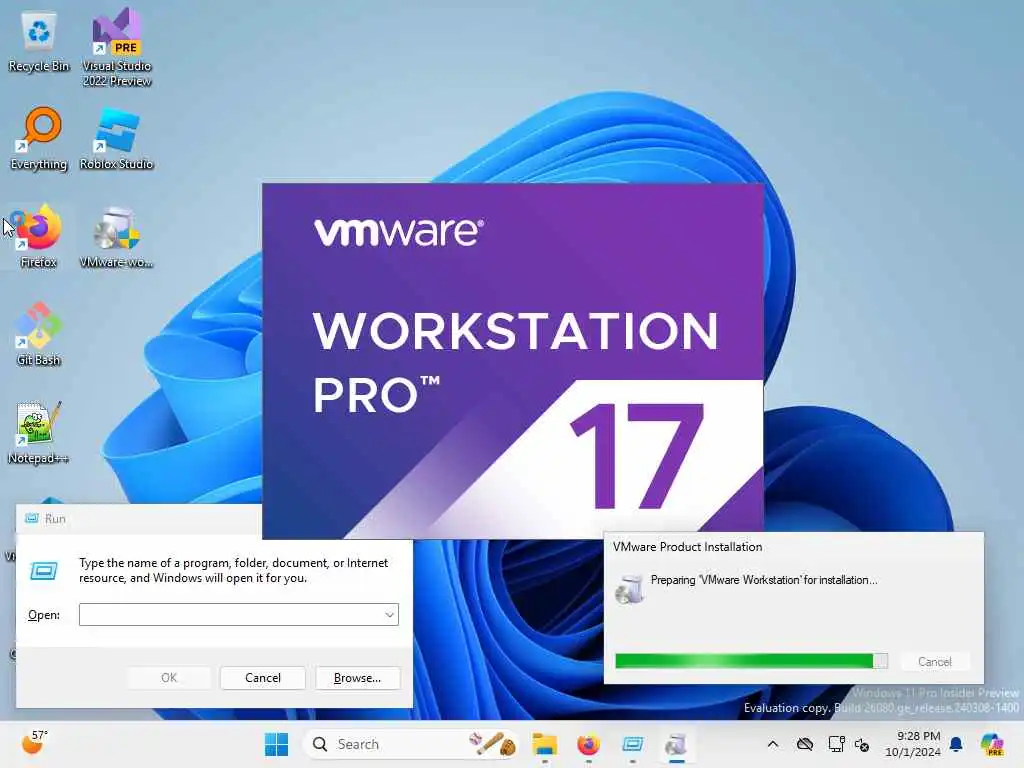The height and width of the screenshot is (768, 1024).
Task: Open the weather widget showing 57°
Action: click(35, 743)
